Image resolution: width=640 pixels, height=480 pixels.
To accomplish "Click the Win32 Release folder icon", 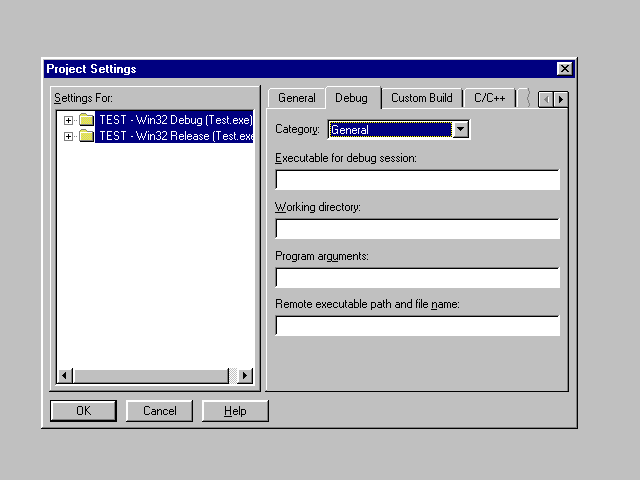I will [87, 136].
